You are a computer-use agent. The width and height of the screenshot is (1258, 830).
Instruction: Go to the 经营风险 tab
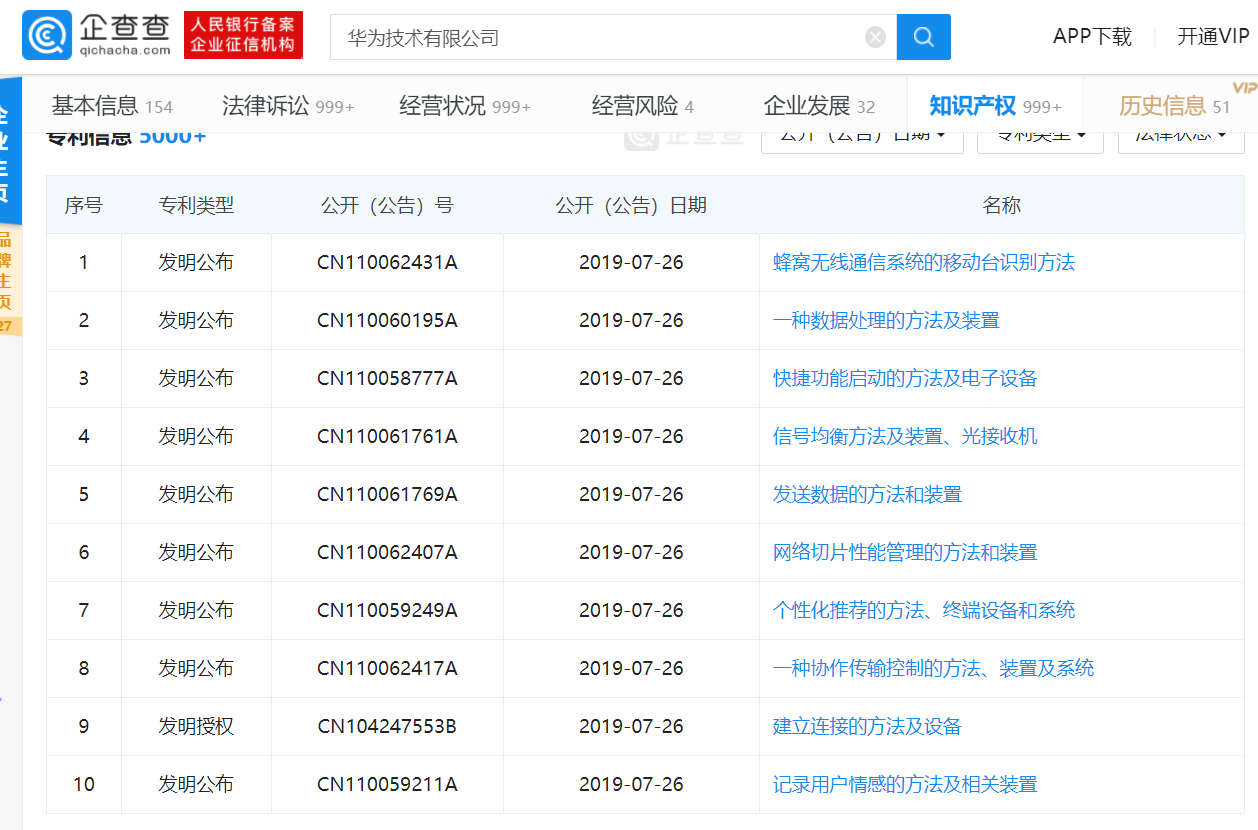pos(642,105)
